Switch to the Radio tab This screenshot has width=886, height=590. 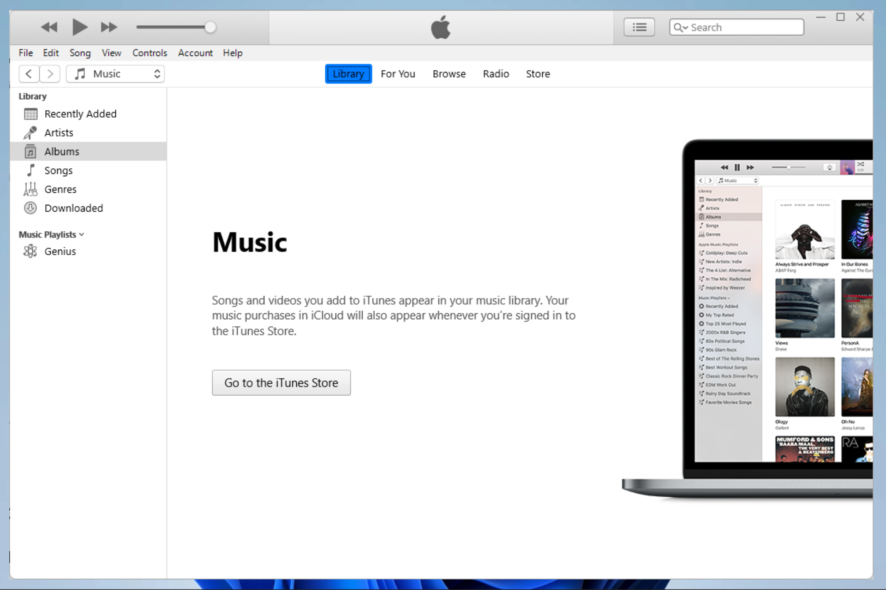(496, 73)
